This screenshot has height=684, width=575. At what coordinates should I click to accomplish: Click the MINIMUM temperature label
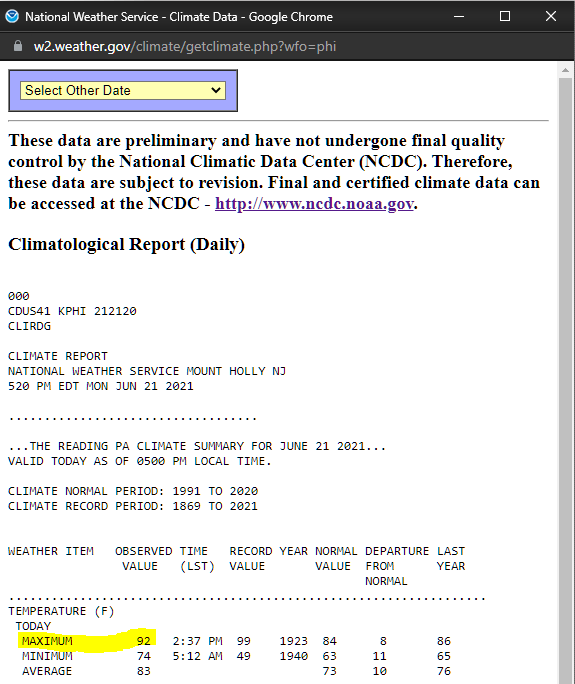pyautogui.click(x=47, y=656)
